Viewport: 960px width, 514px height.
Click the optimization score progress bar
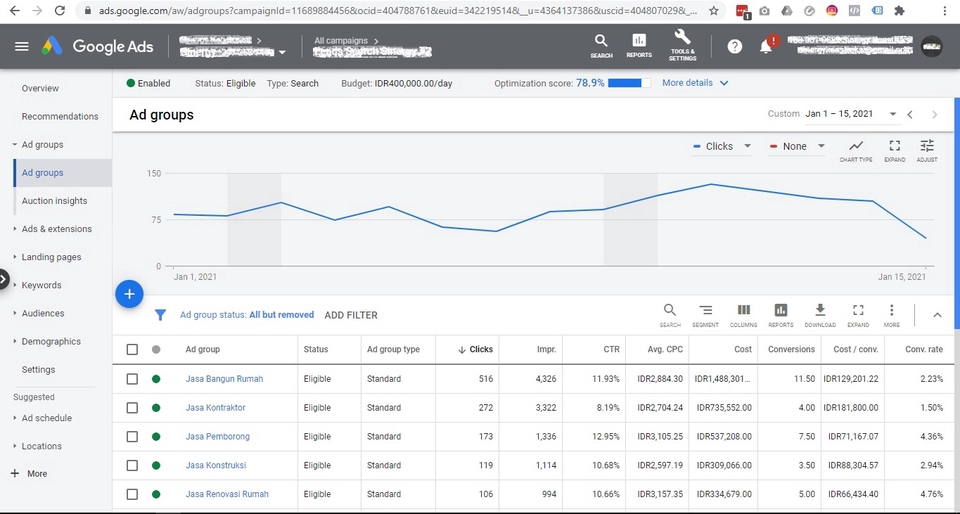[x=629, y=83]
